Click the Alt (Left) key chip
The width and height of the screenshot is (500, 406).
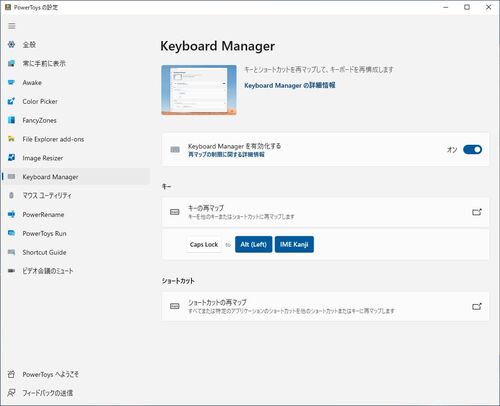[x=253, y=244]
